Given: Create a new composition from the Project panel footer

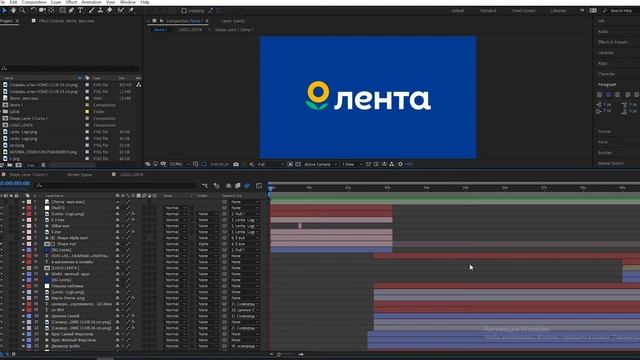Looking at the screenshot, I should (x=18, y=165).
